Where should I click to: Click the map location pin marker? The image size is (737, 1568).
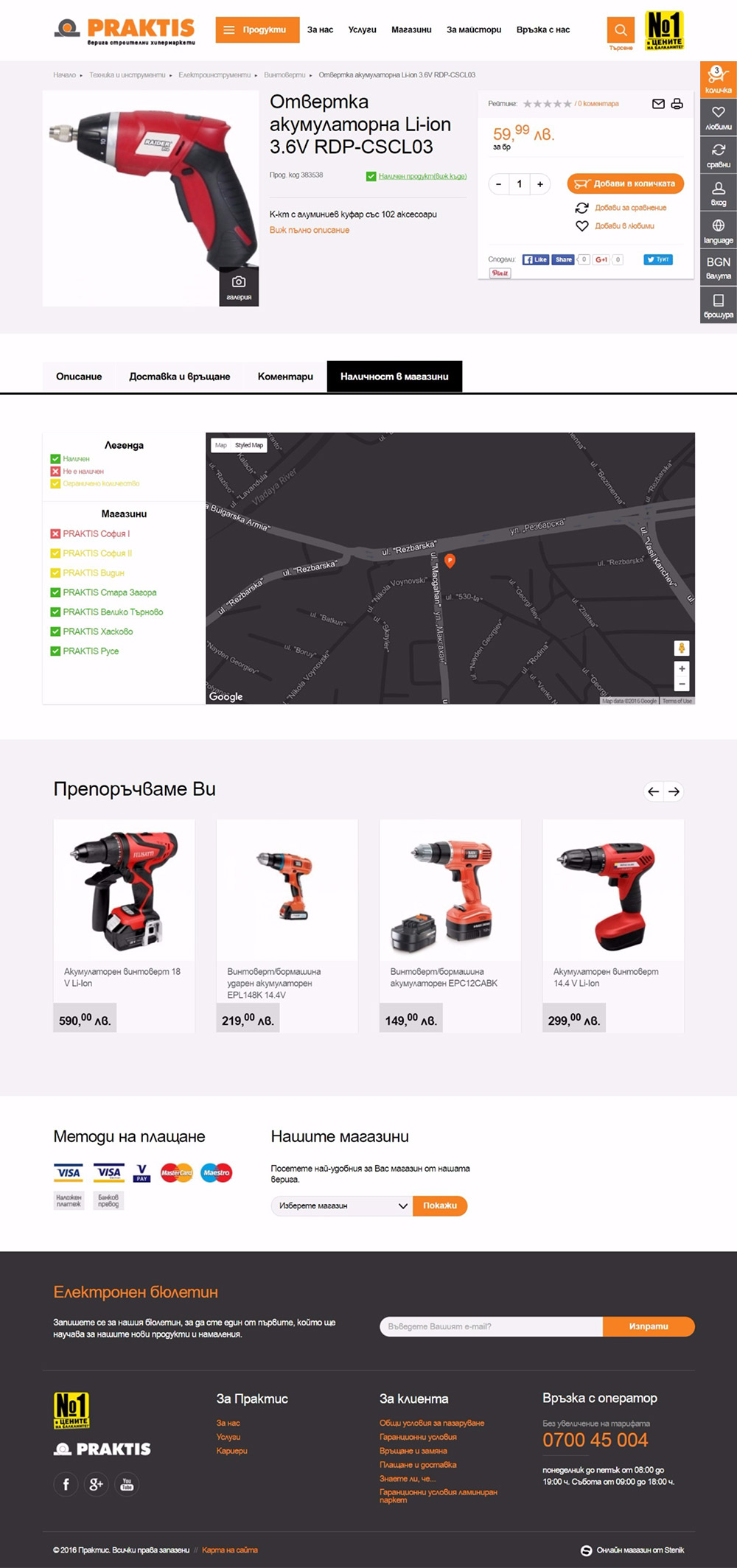[450, 561]
